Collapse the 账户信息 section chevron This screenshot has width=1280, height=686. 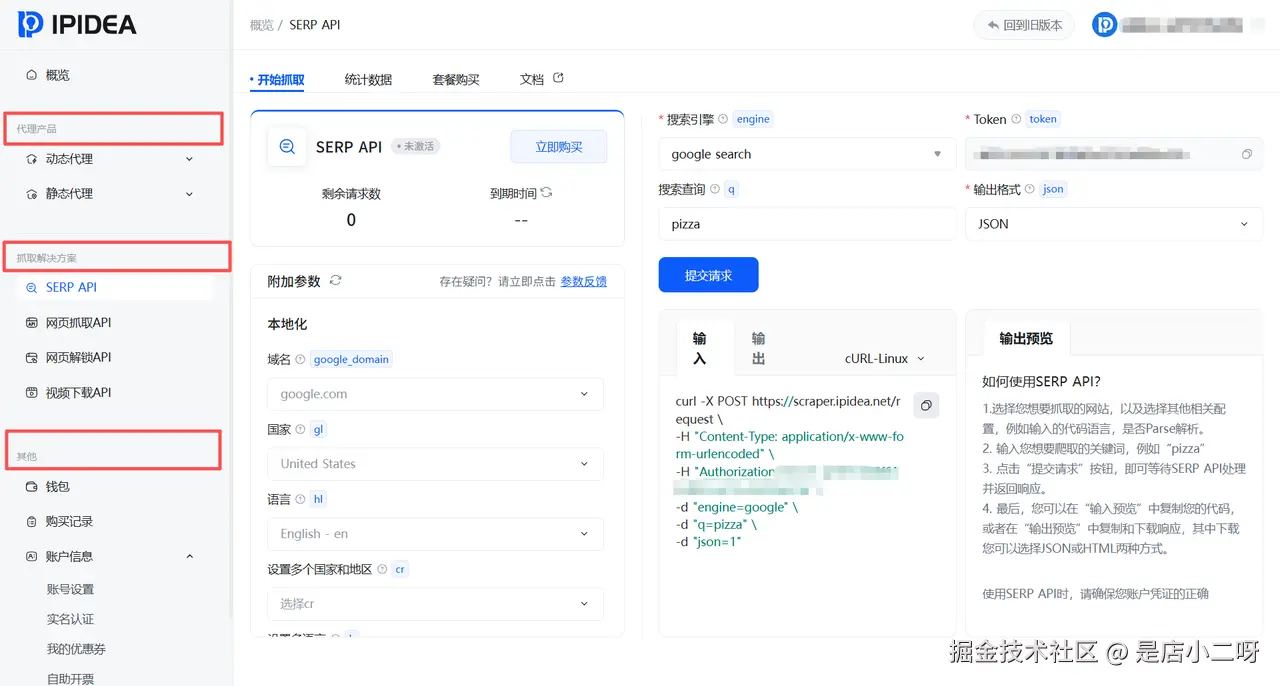coord(190,557)
